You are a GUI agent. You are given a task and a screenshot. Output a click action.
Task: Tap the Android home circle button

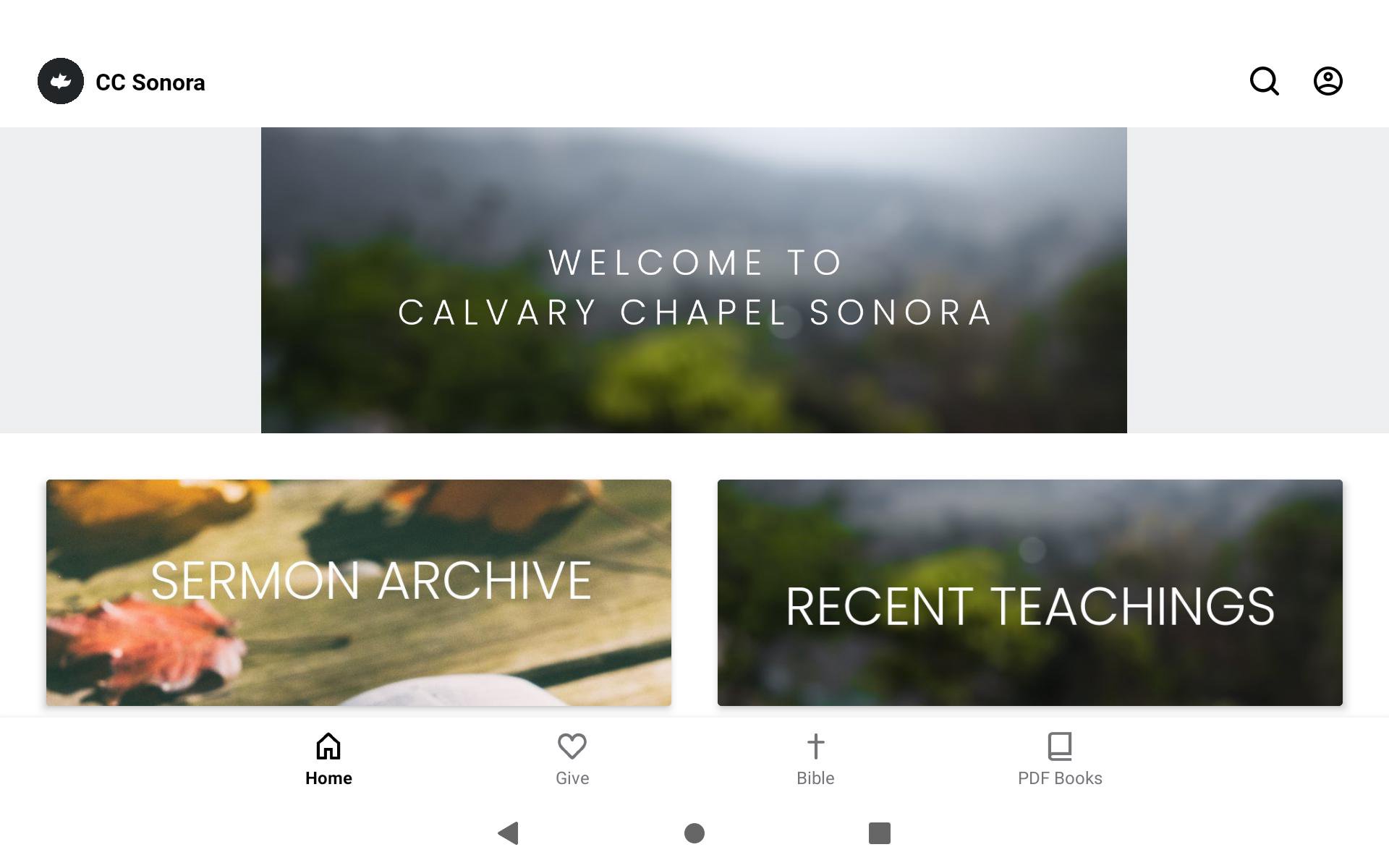pyautogui.click(x=694, y=833)
